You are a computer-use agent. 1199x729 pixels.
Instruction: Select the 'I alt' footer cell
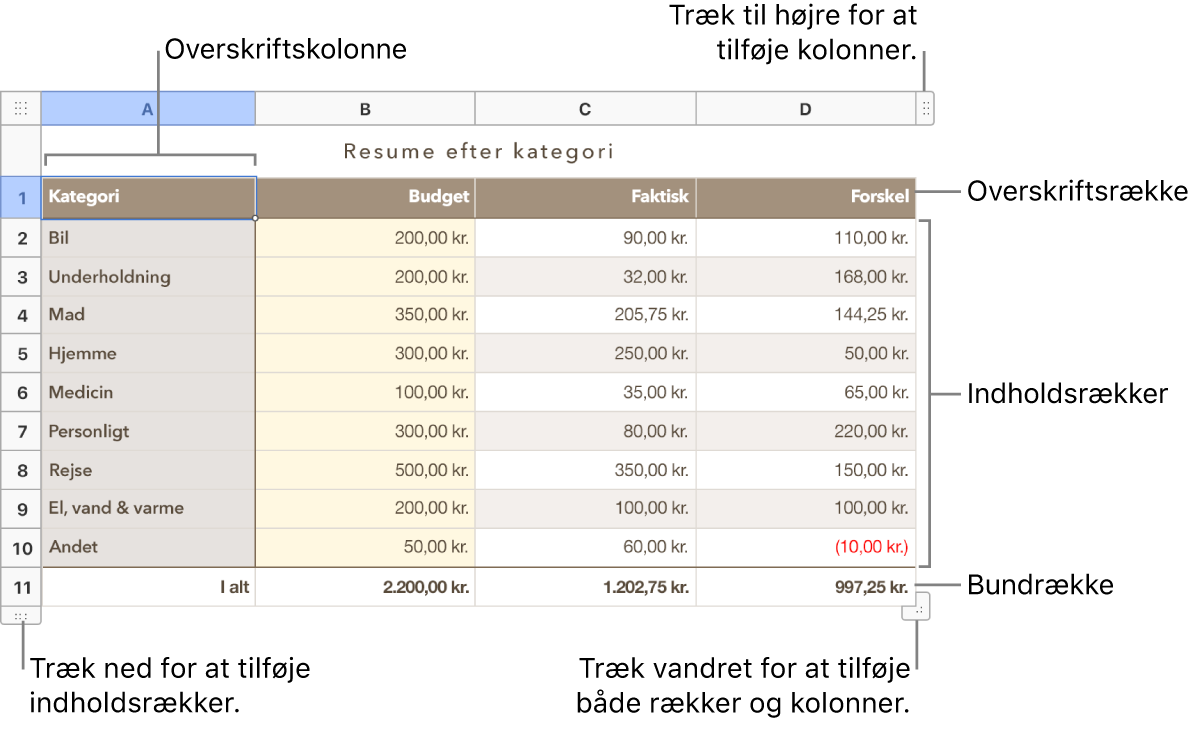[x=148, y=587]
